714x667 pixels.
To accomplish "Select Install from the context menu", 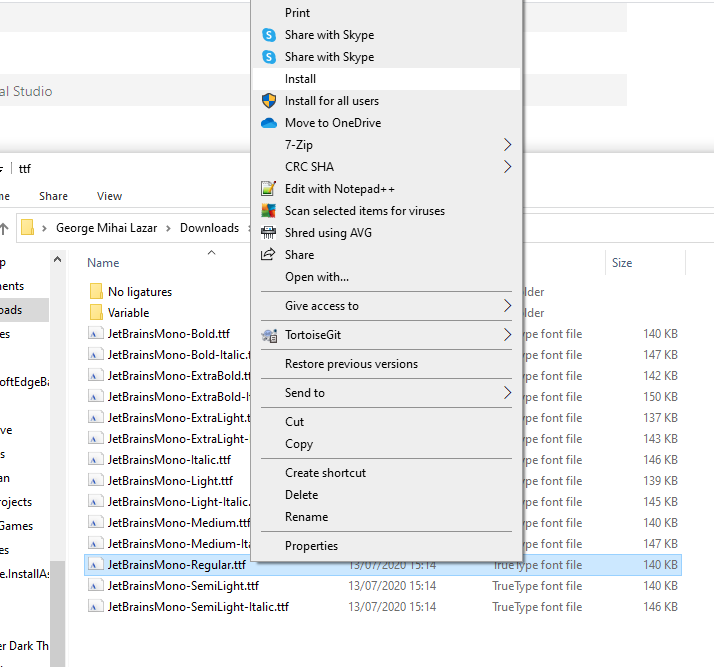I will [386, 79].
